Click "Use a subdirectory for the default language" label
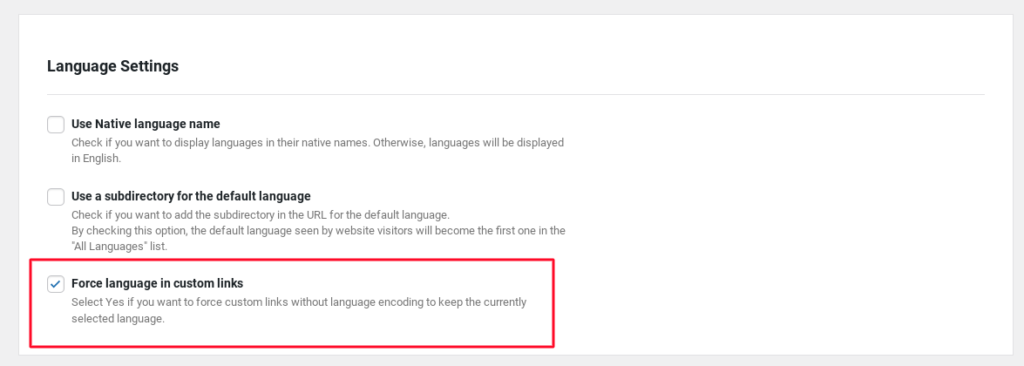Viewport: 1024px width, 366px height. [x=191, y=195]
